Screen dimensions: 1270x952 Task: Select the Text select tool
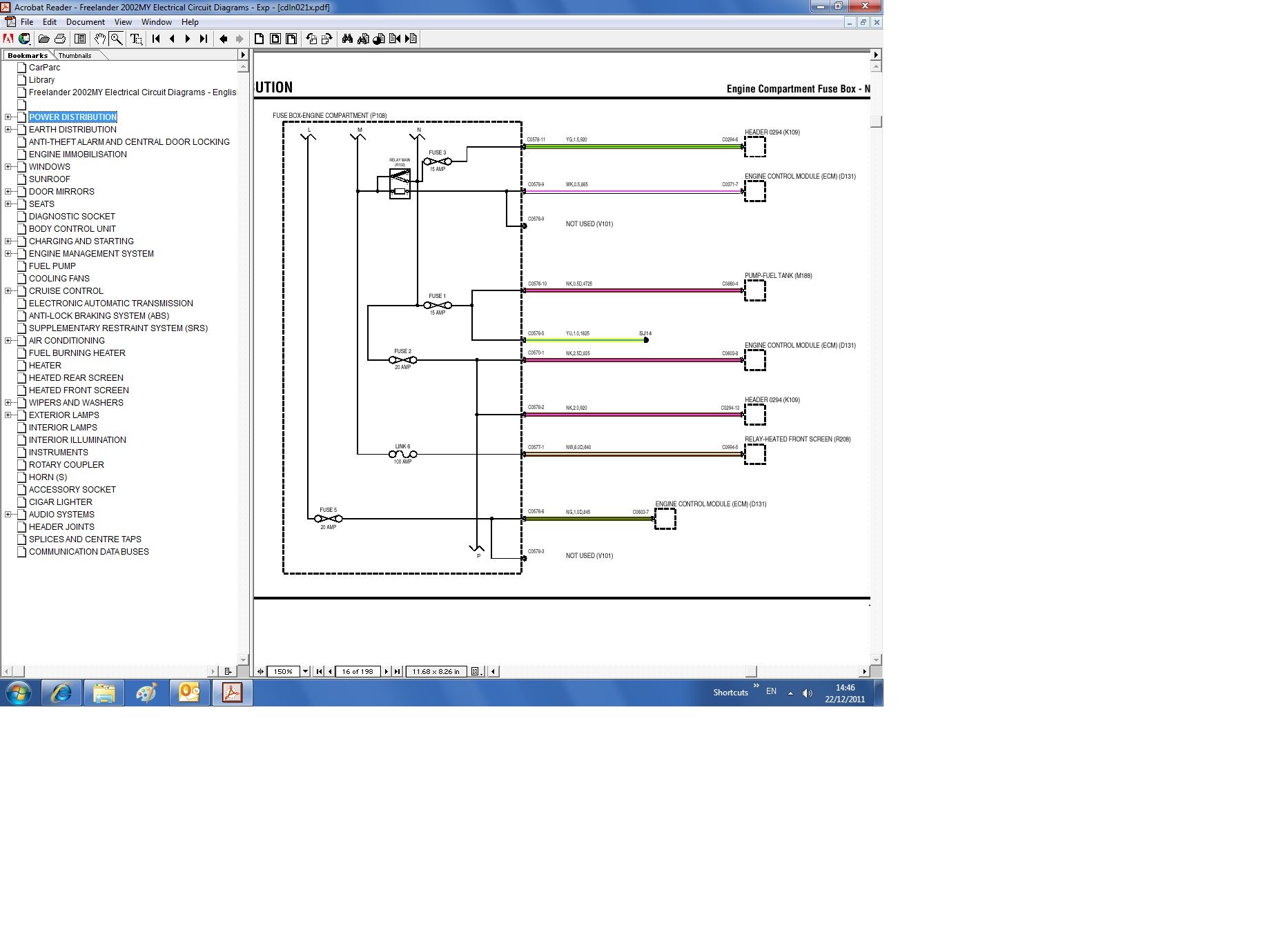tap(137, 39)
